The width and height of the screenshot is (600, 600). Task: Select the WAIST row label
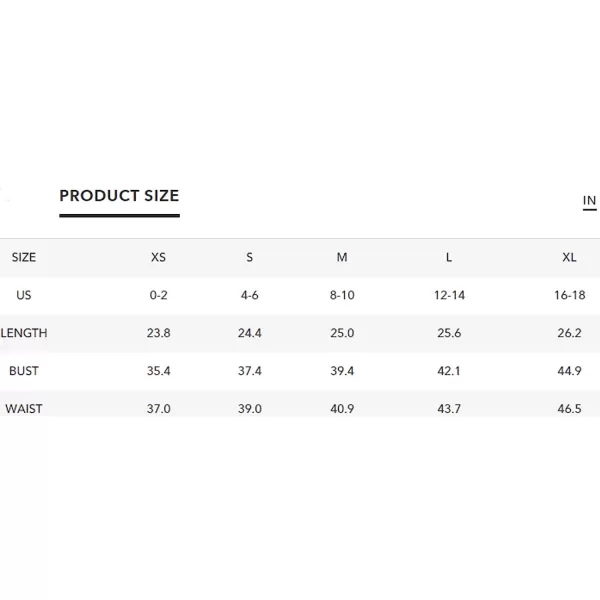pyautogui.click(x=24, y=409)
